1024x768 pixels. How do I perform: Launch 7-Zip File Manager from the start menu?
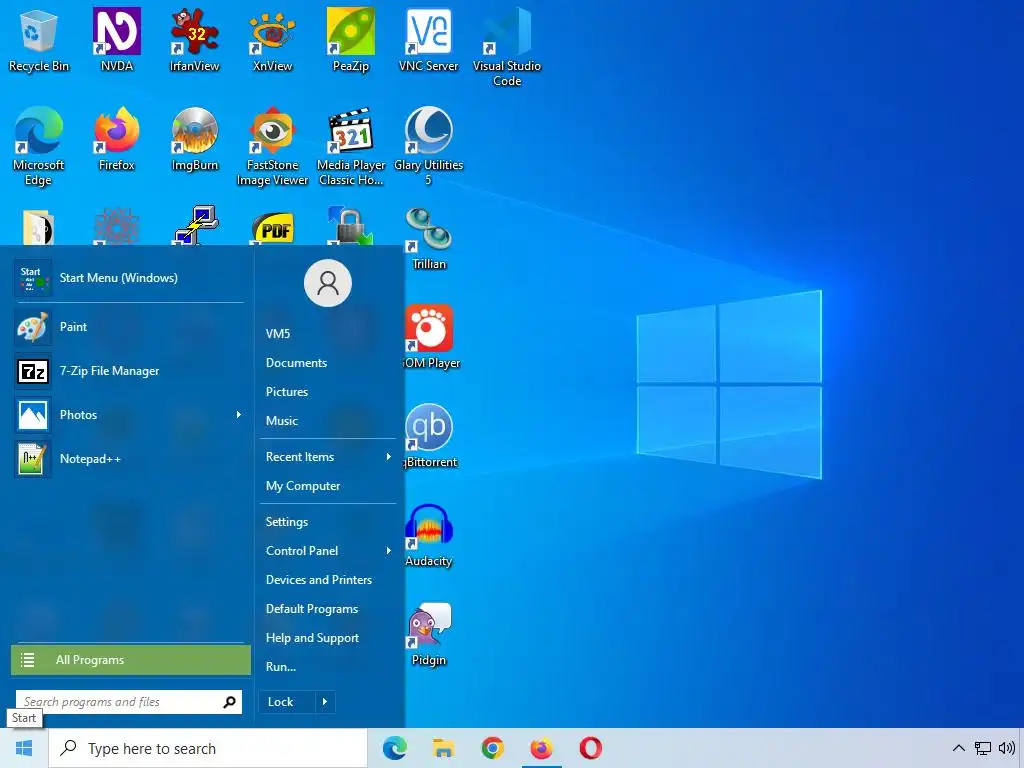click(x=129, y=371)
